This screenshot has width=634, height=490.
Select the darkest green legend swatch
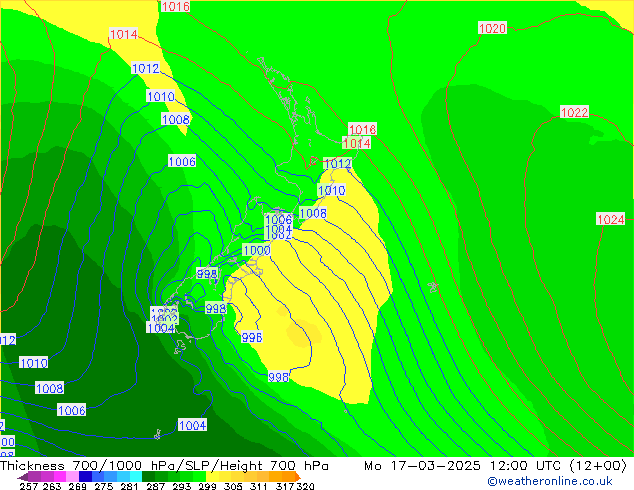click(x=148, y=476)
